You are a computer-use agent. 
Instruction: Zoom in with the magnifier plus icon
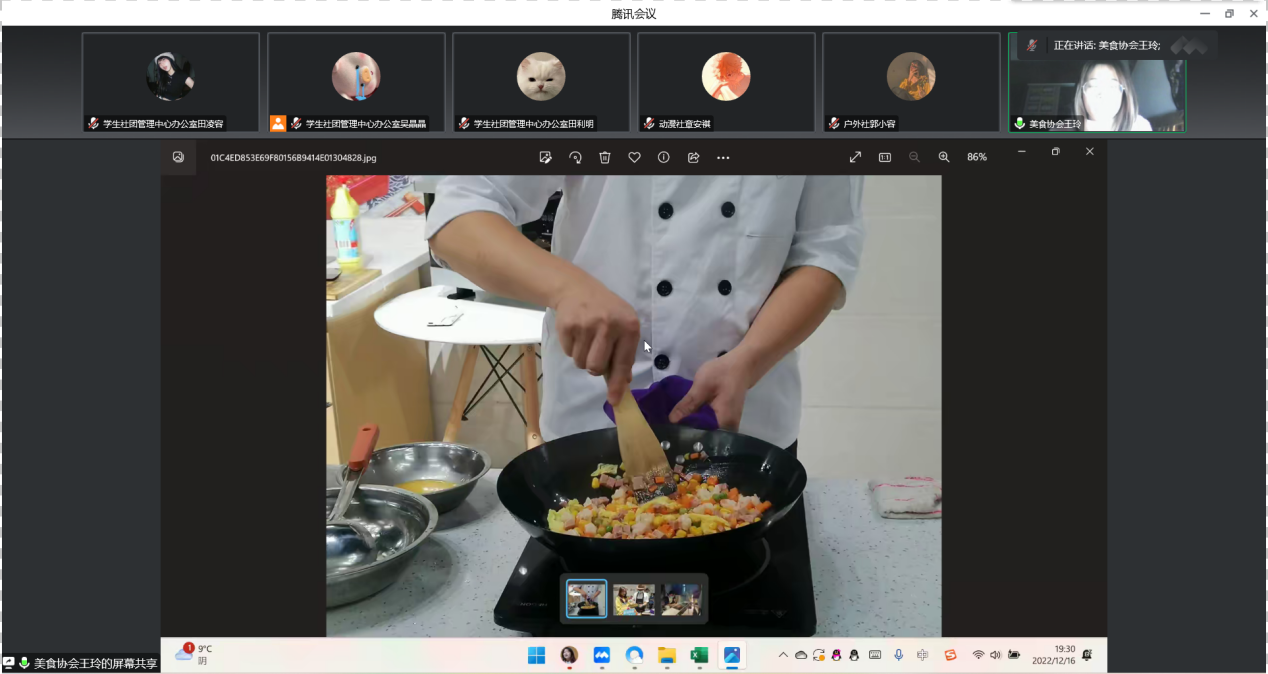944,157
